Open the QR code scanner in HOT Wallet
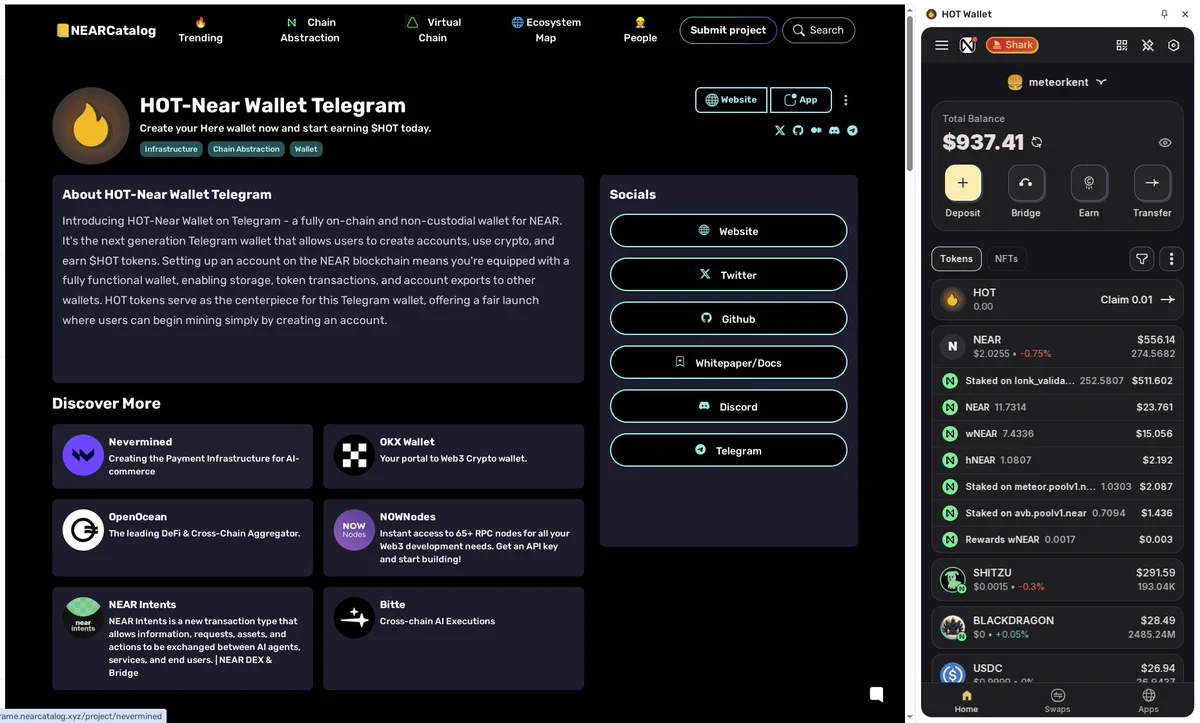Viewport: 1200px width, 723px height. tap(1122, 45)
